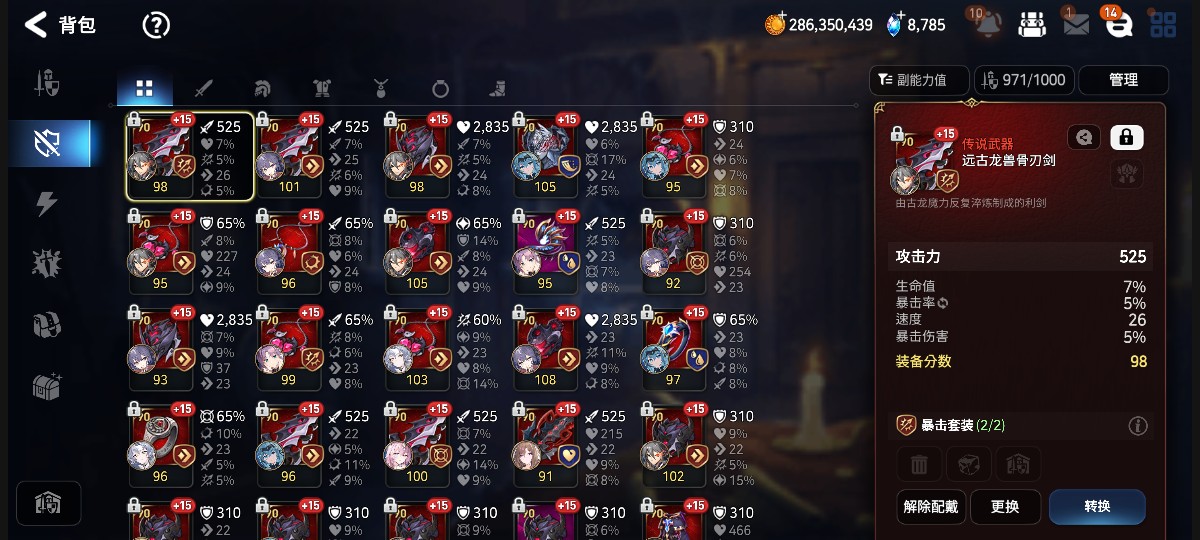Click the share icon in equipment detail

[1084, 137]
